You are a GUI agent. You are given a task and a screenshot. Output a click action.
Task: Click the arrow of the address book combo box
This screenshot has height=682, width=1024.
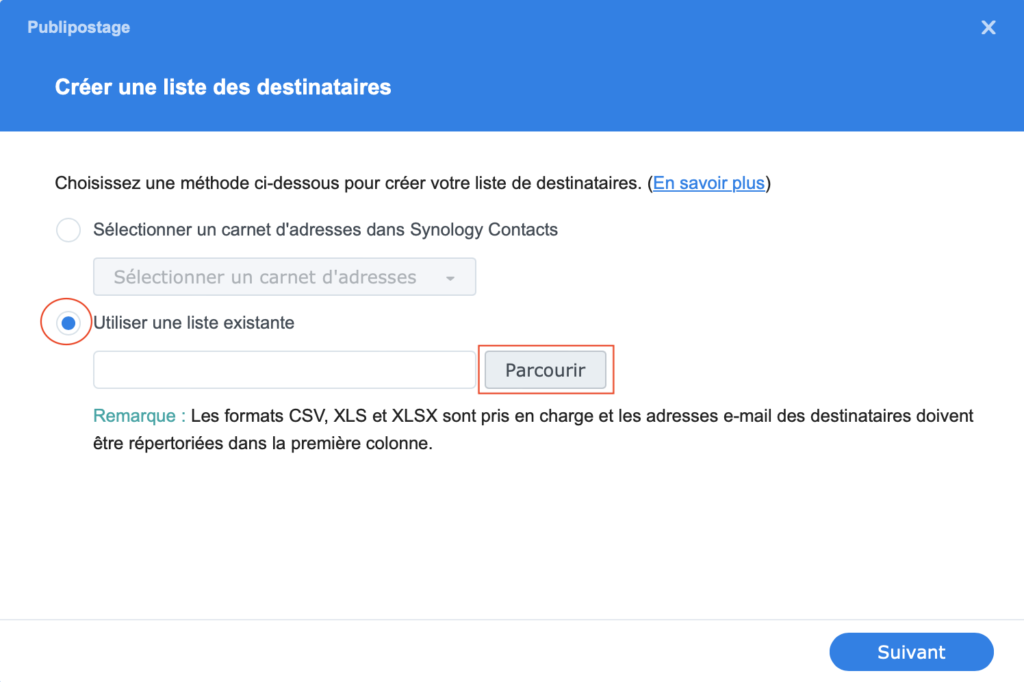coord(450,278)
